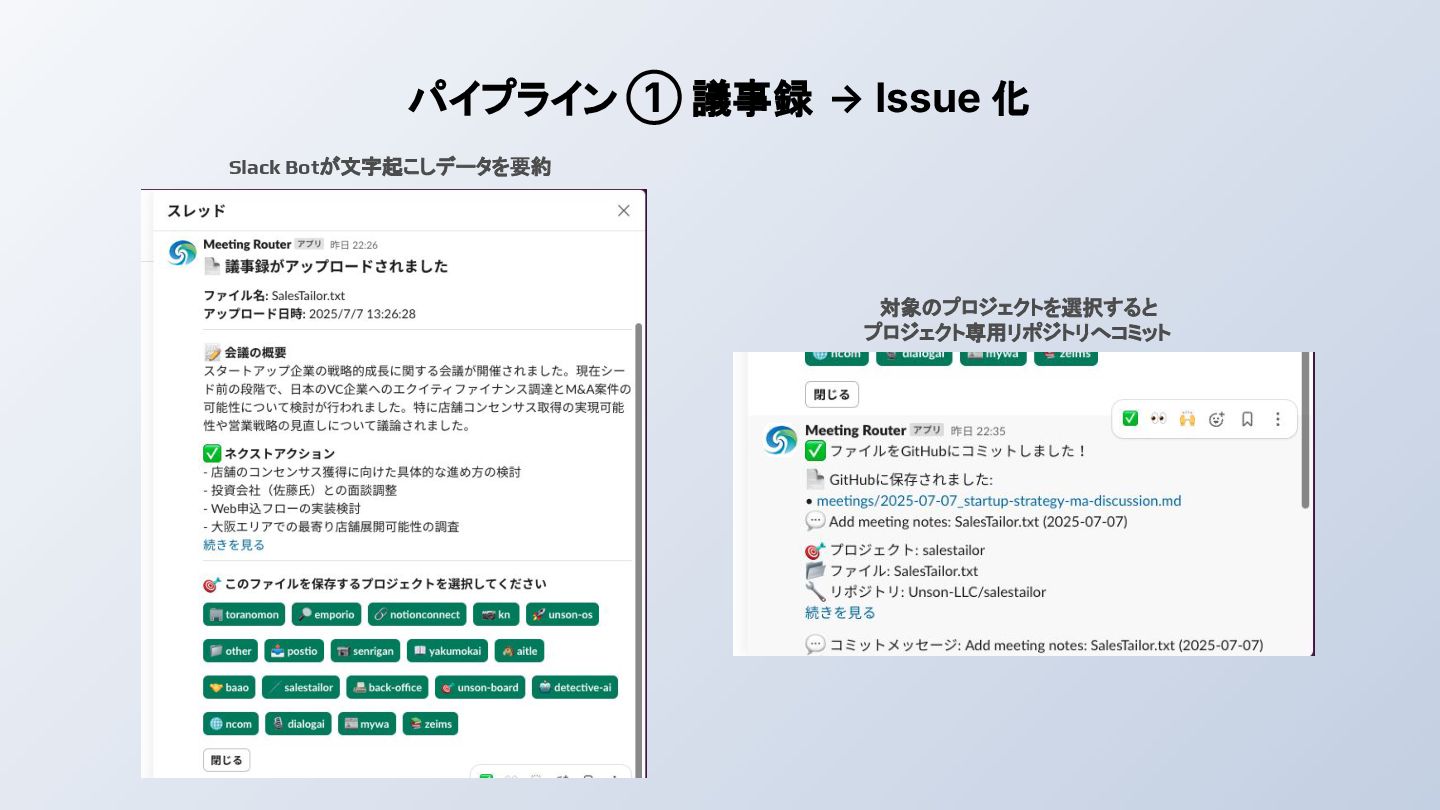Click Meeting Router avatar in the 22:26 message
Image resolution: width=1440 pixels, height=810 pixels.
click(x=182, y=253)
